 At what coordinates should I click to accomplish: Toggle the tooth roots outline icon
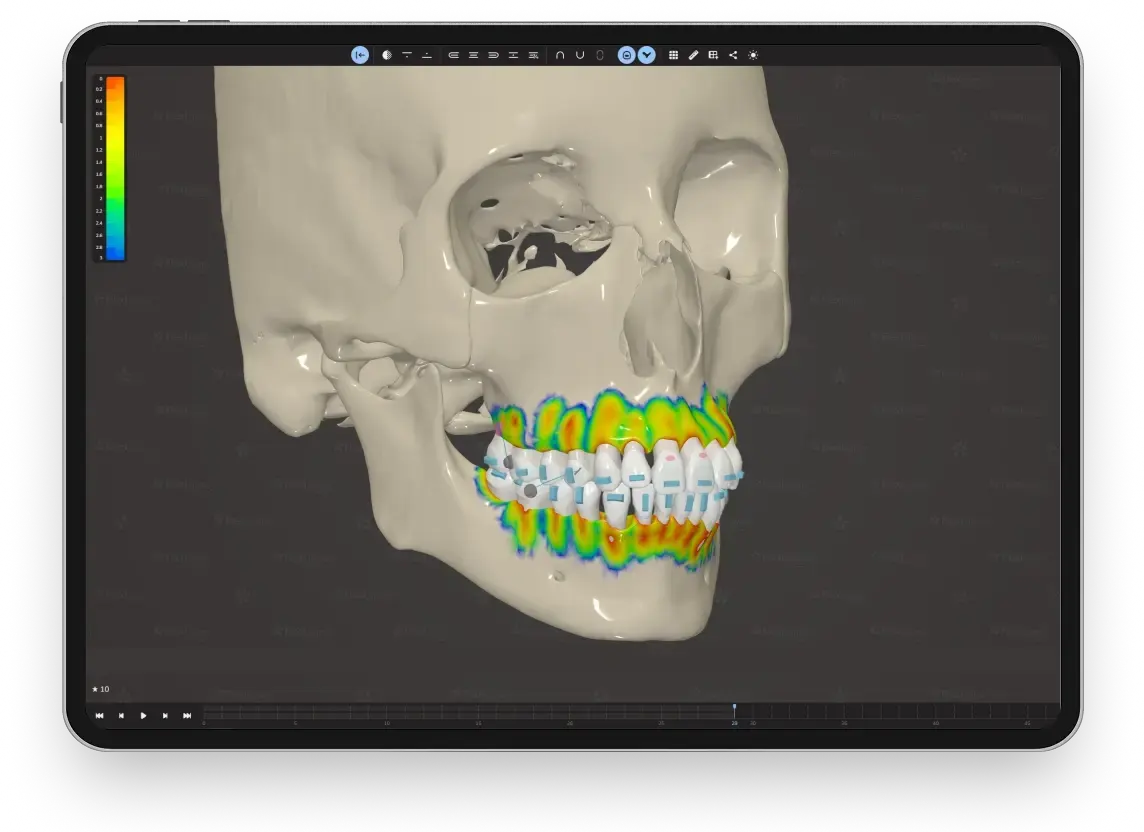coord(599,55)
